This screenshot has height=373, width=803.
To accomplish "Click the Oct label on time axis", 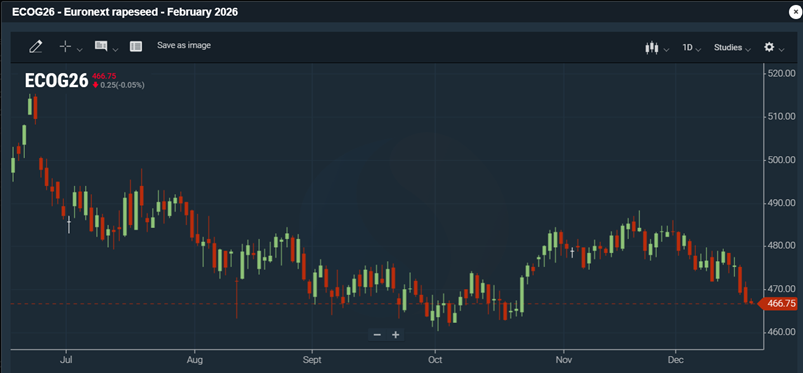I will [435, 360].
